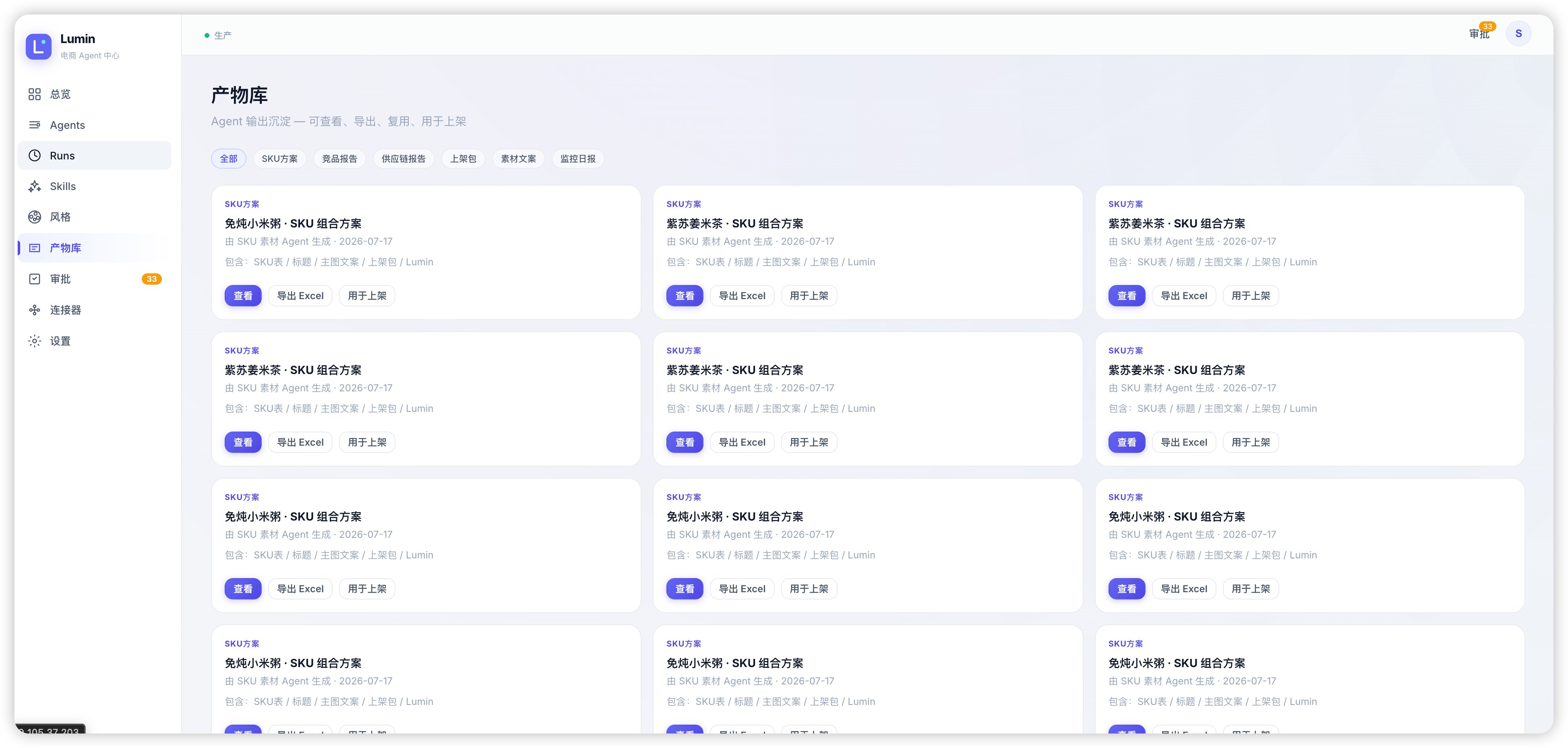Click 查看 on third-row right 免炖小米粥 card

[1127, 589]
